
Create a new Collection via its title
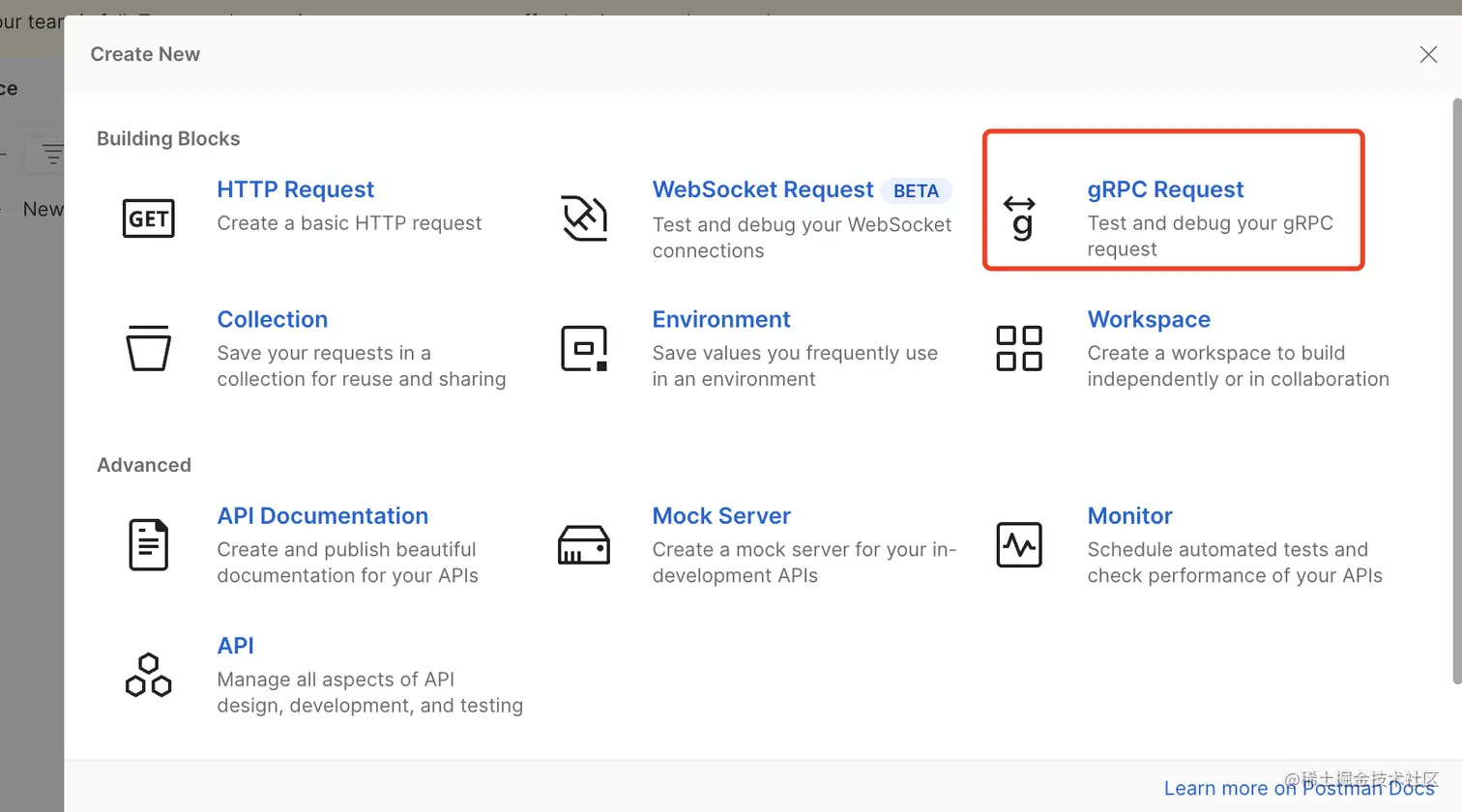pos(272,319)
